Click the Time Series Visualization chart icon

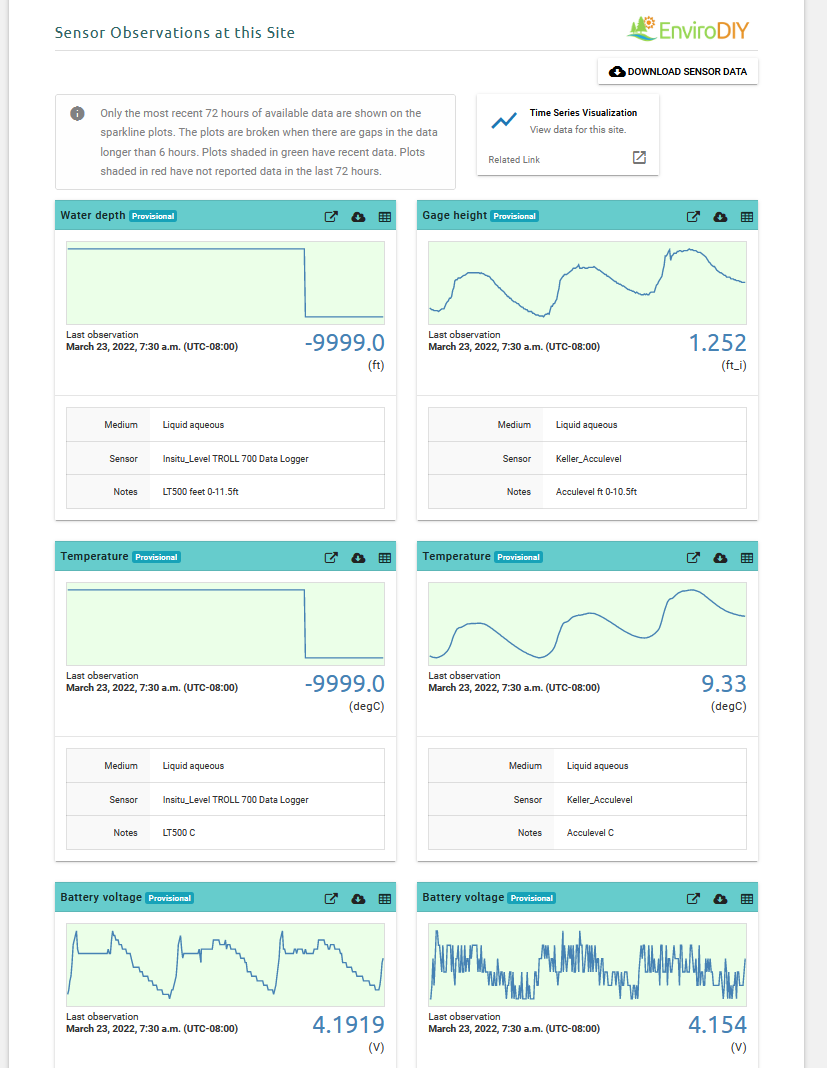503,121
